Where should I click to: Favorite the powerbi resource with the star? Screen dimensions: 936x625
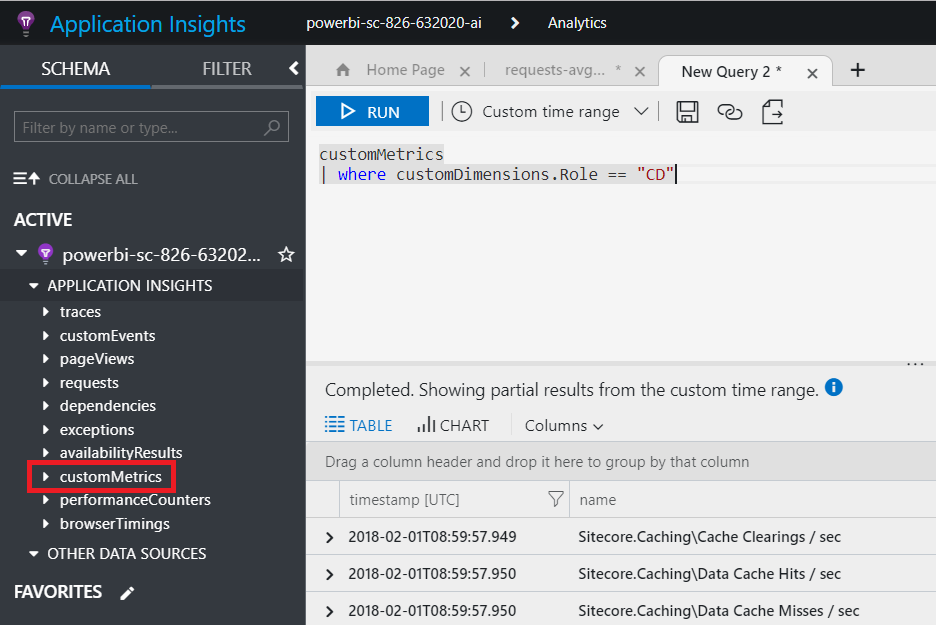click(286, 255)
